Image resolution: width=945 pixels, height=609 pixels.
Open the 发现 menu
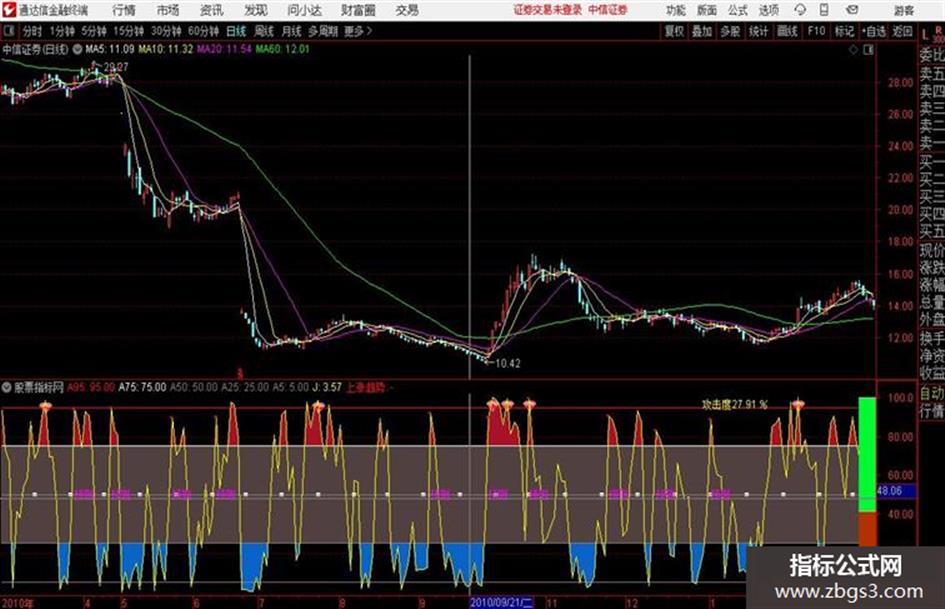point(256,10)
